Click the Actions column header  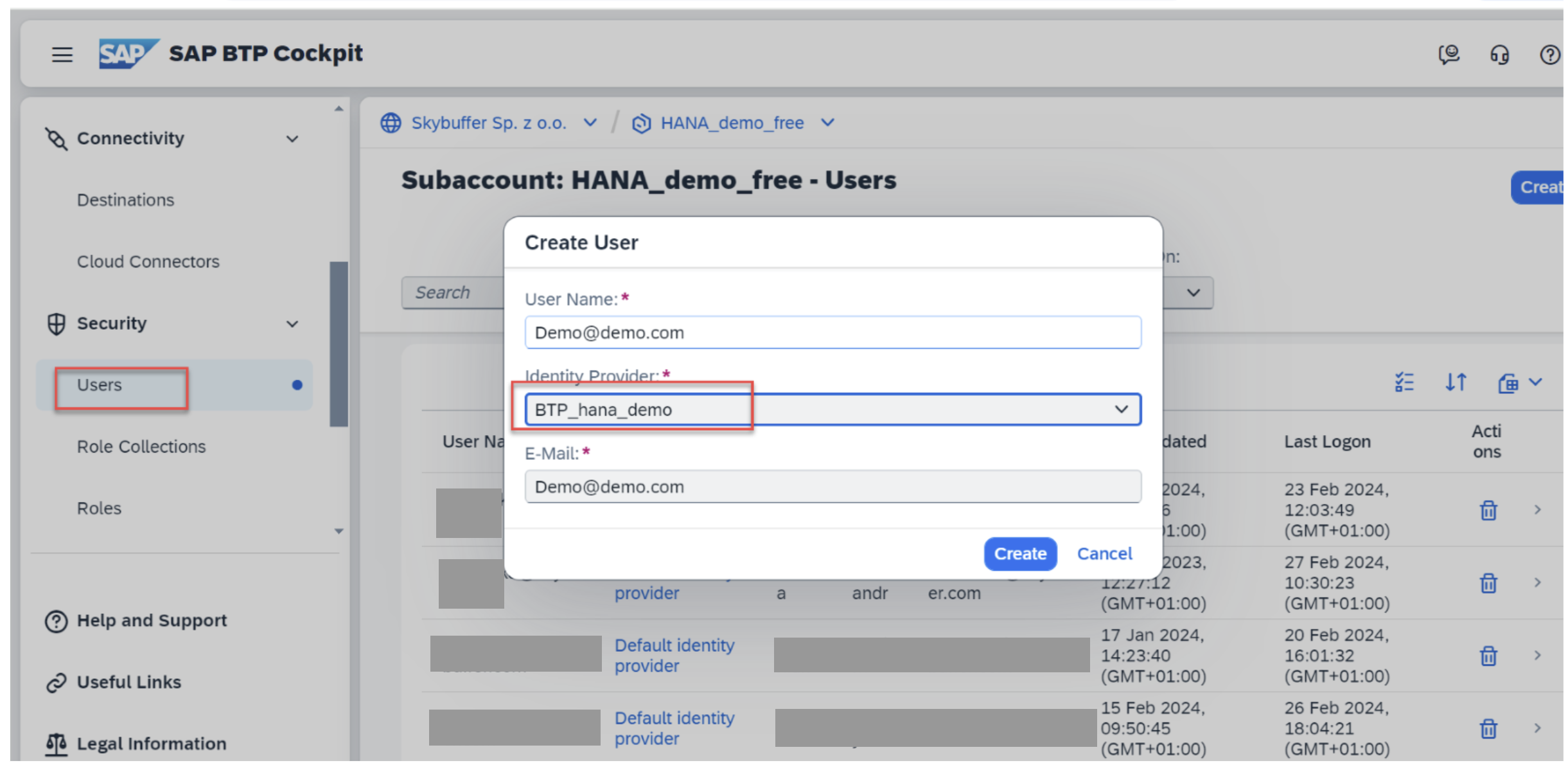(1486, 442)
